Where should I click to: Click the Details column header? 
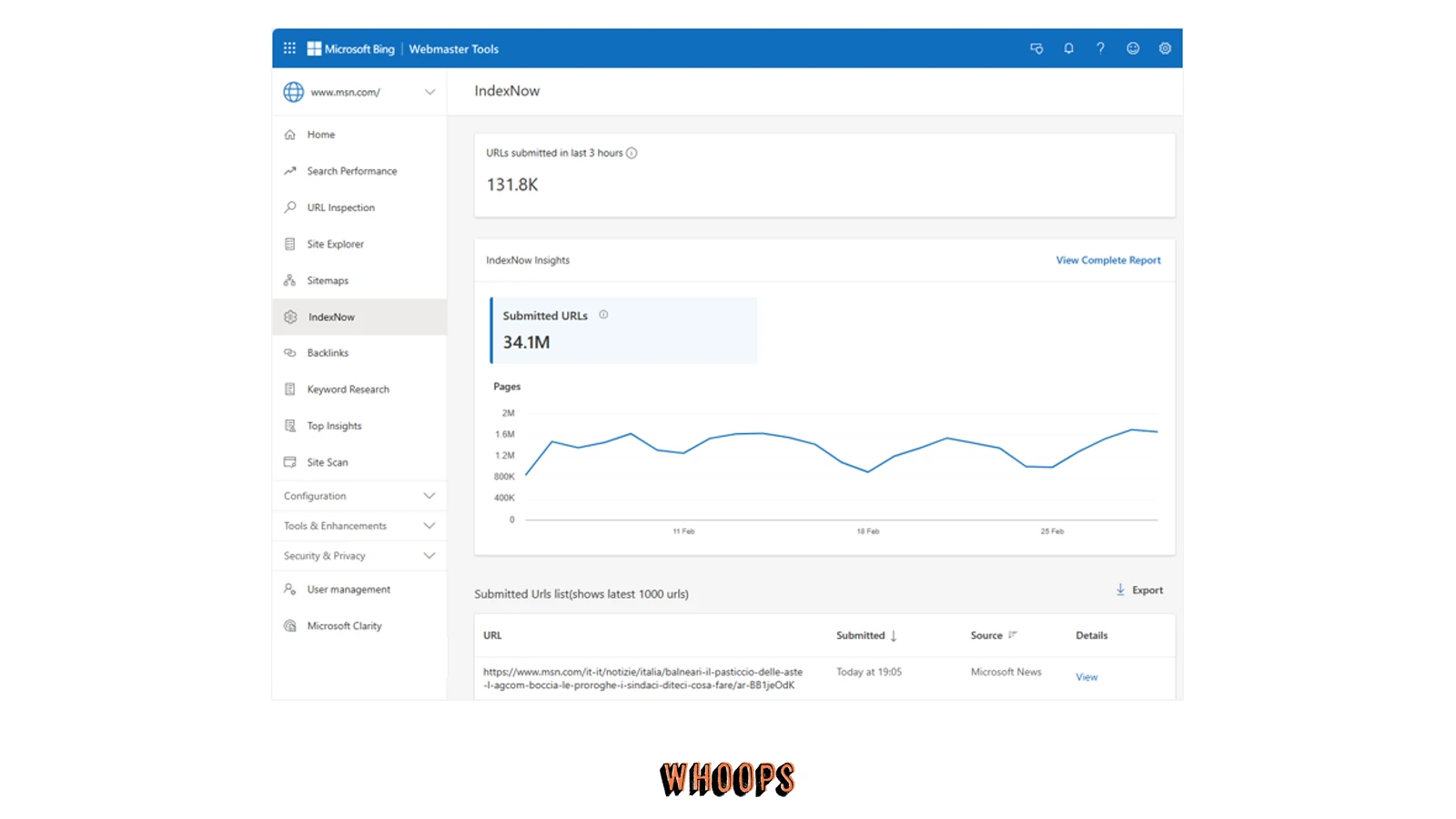pyautogui.click(x=1091, y=635)
